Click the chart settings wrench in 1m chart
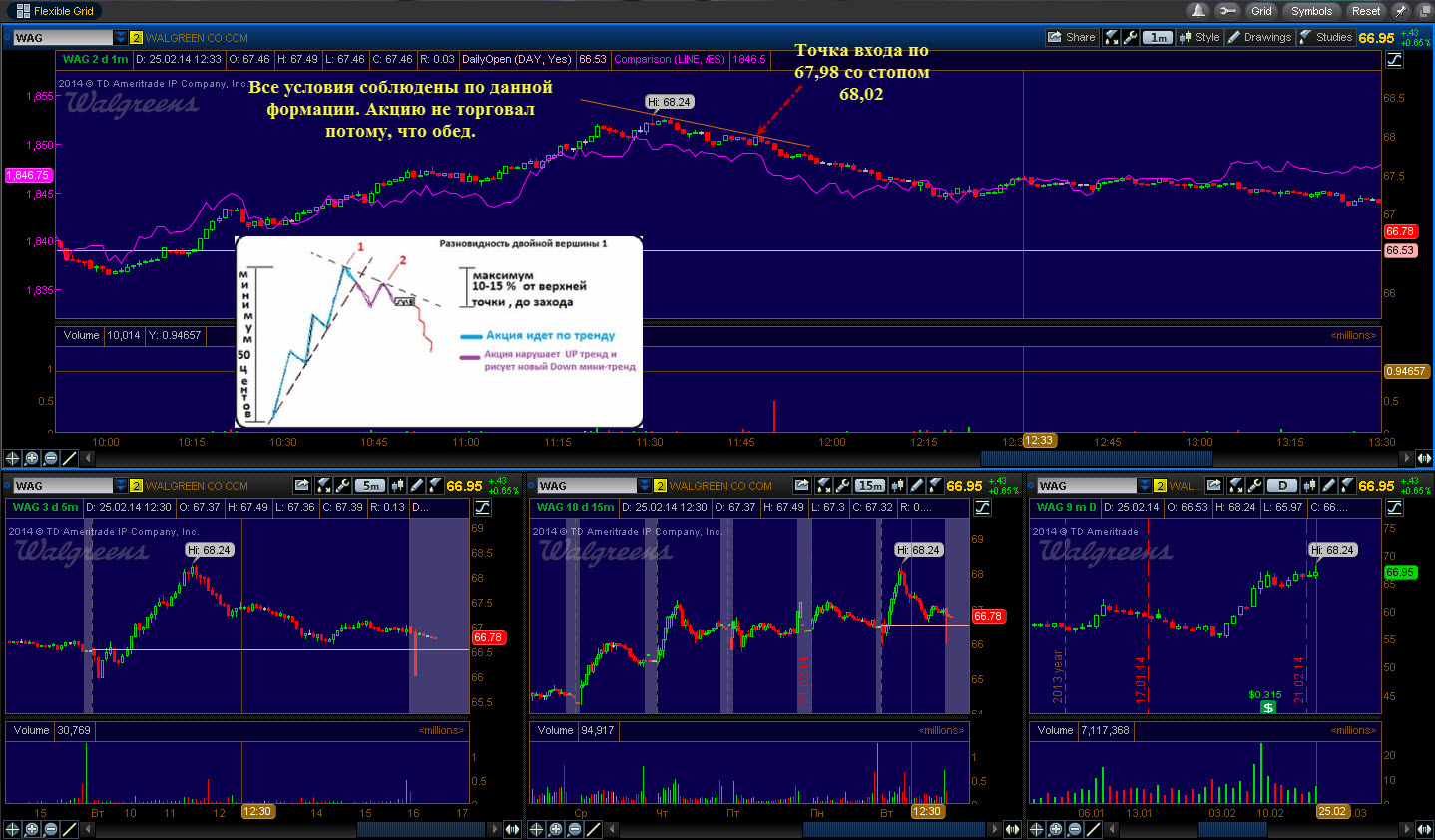 (1130, 37)
